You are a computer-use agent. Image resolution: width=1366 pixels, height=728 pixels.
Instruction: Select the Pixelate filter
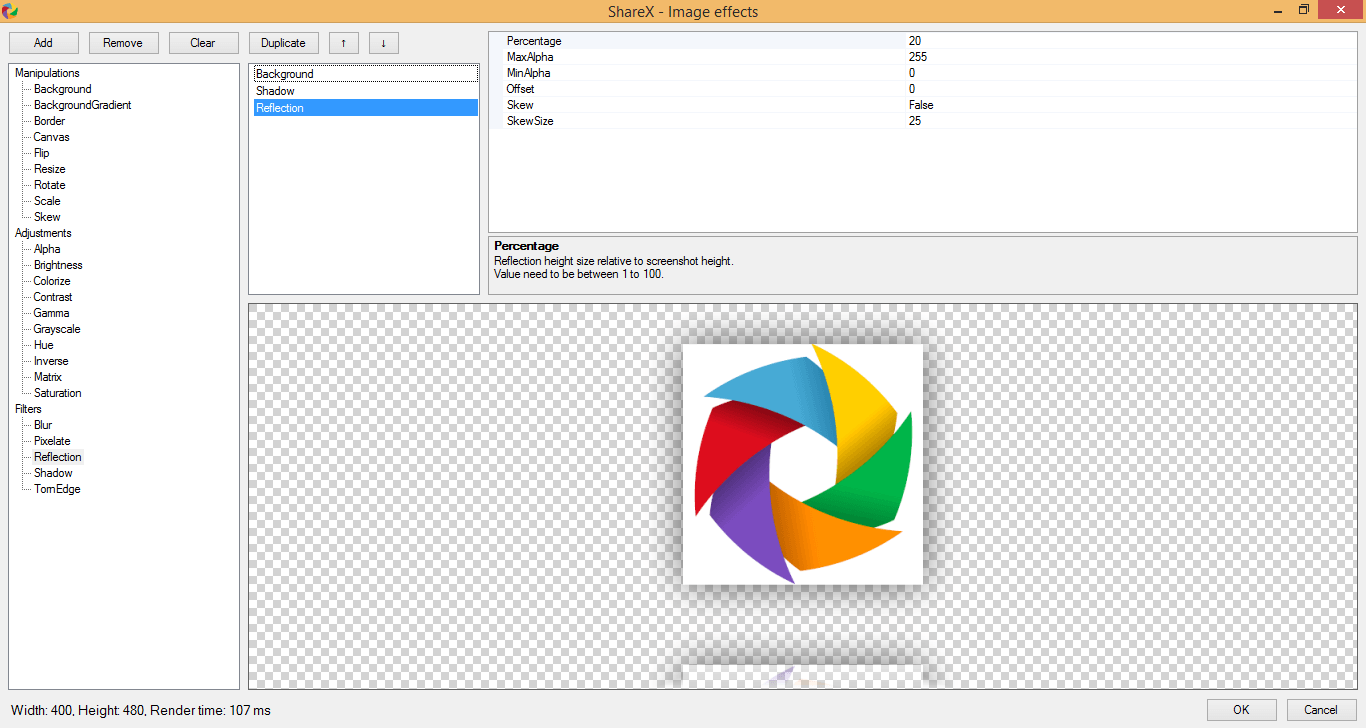point(52,441)
